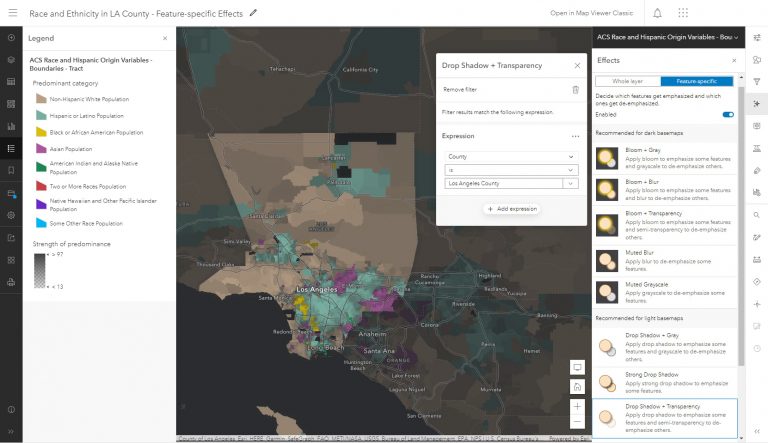Open the Tables icon in left toolbar
768x443 pixels.
11,81
